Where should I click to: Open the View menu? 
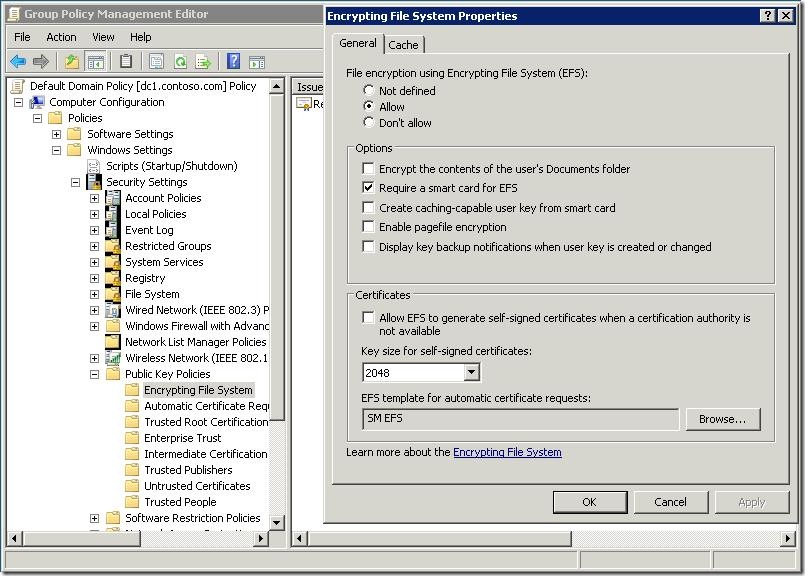click(x=103, y=37)
